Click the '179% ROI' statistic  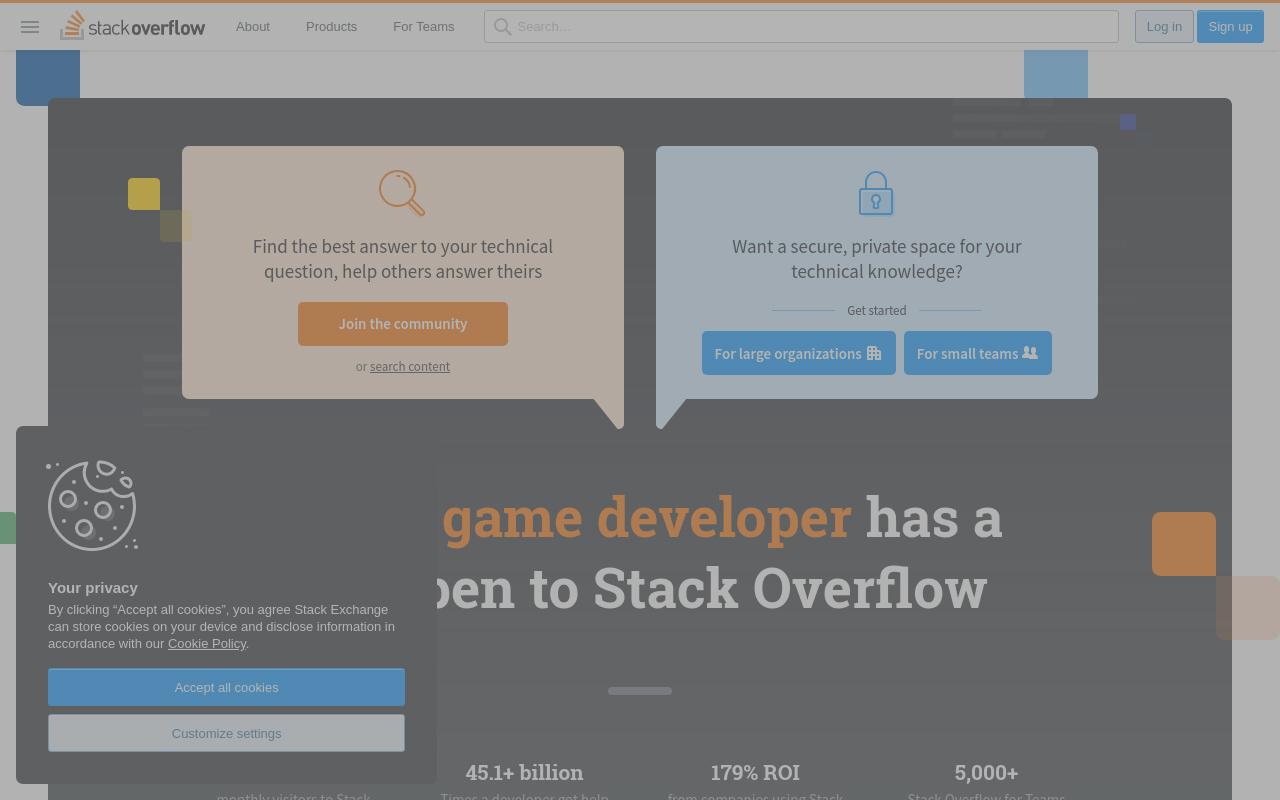tap(755, 773)
